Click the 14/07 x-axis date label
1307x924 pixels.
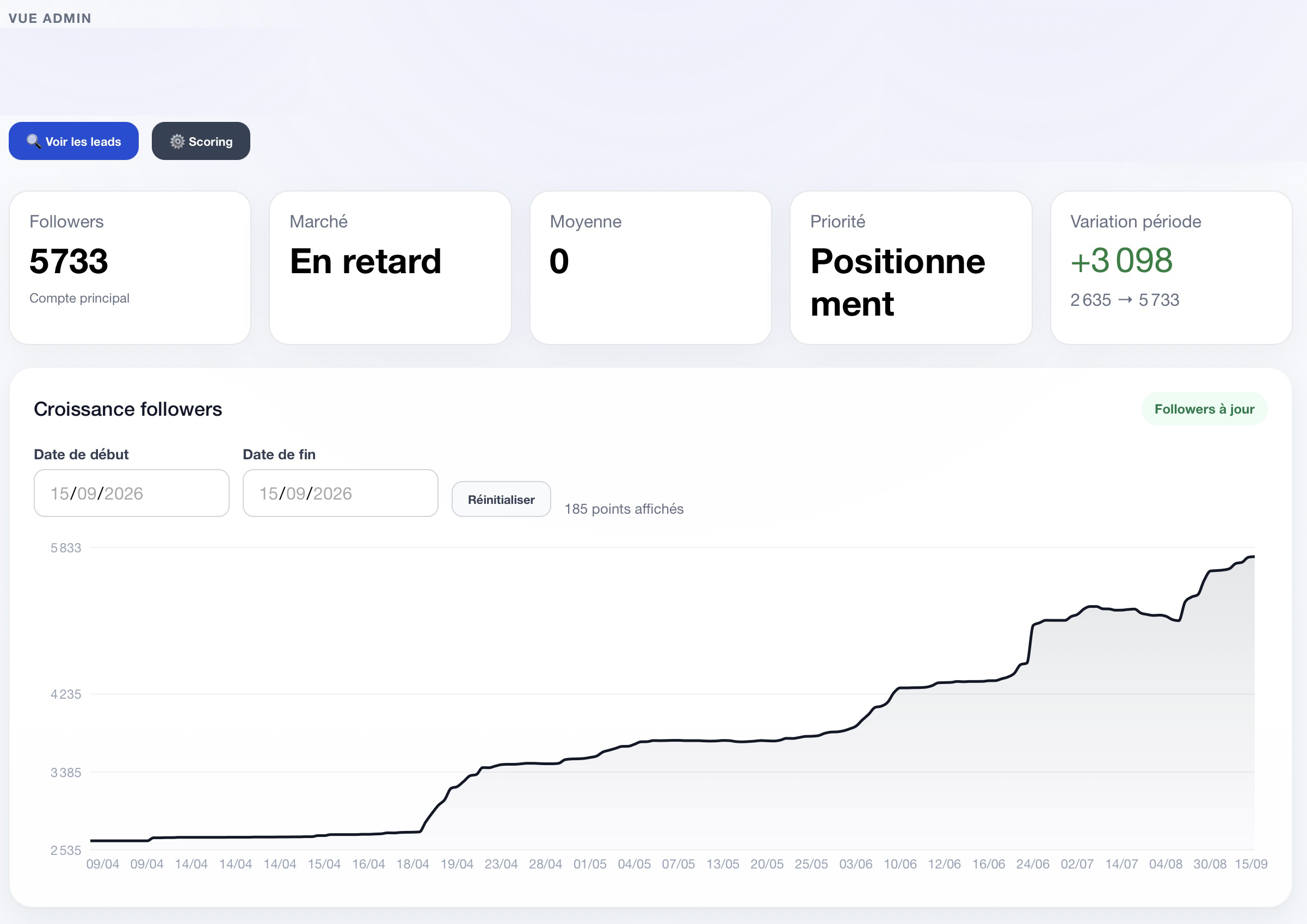[x=1121, y=864]
